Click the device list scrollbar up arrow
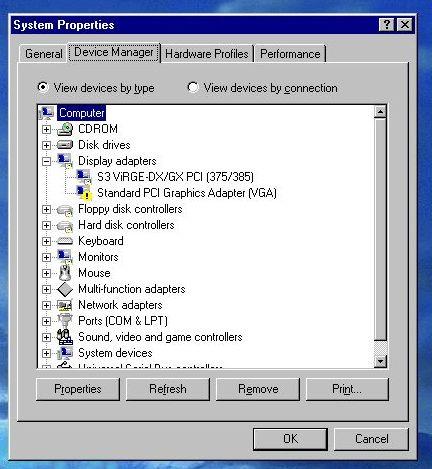 click(380, 112)
